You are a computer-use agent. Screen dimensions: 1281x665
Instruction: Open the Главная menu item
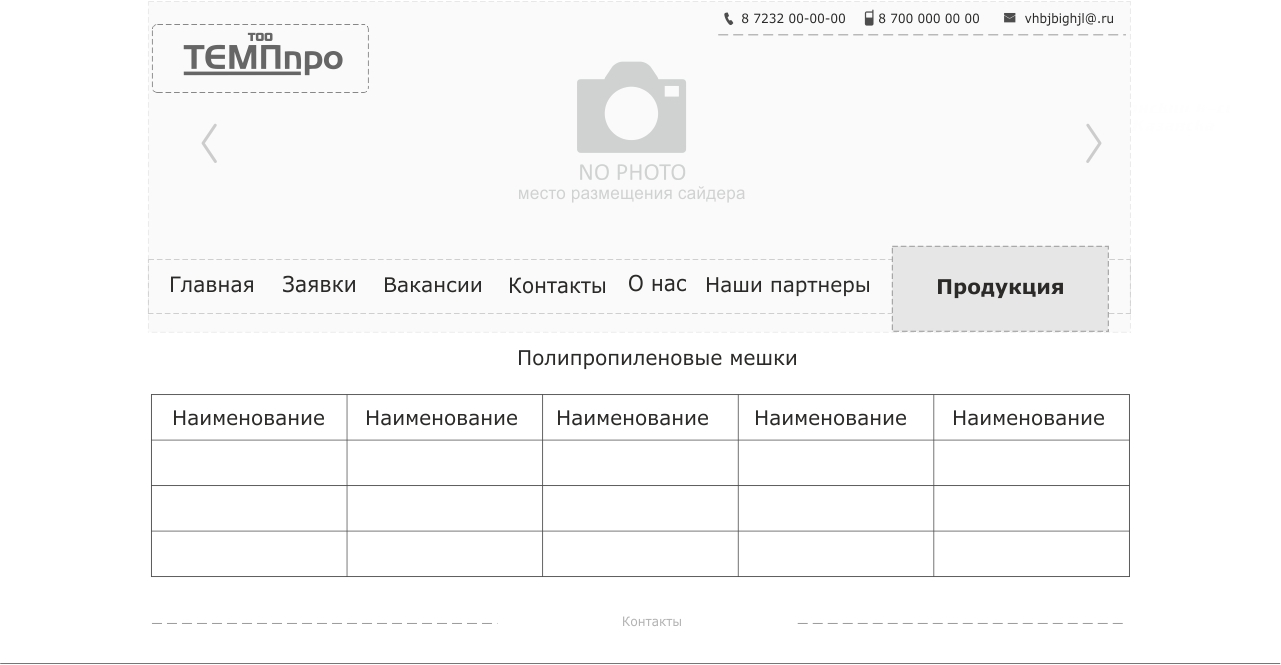[211, 285]
